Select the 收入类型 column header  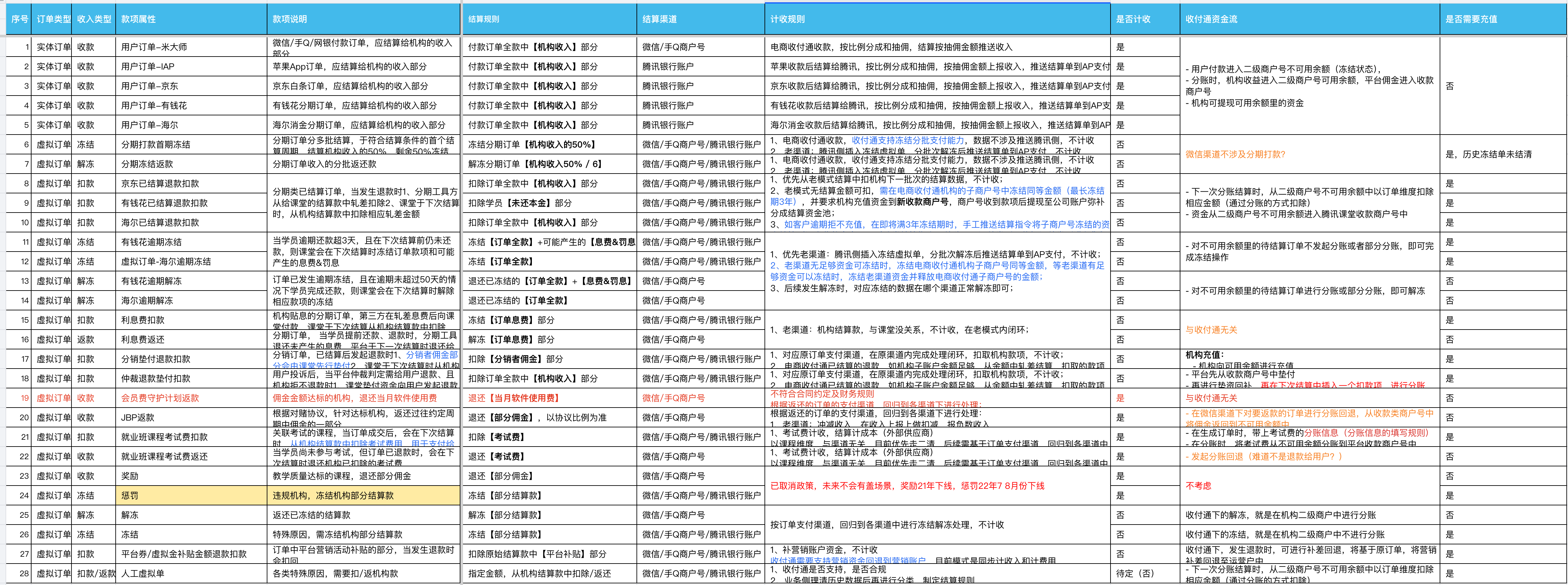click(x=94, y=19)
